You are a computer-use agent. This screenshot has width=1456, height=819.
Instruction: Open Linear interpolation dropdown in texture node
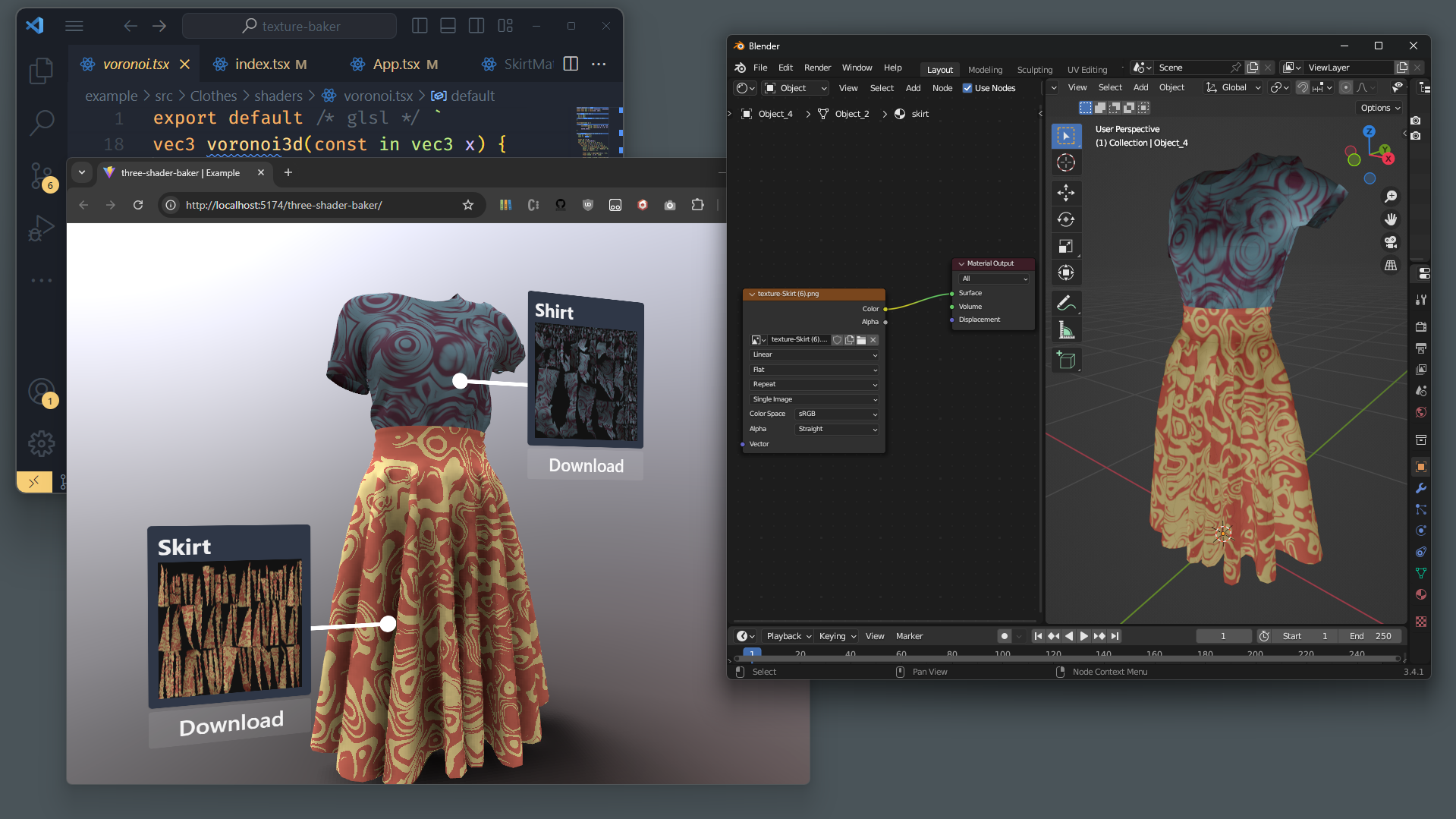pos(814,354)
